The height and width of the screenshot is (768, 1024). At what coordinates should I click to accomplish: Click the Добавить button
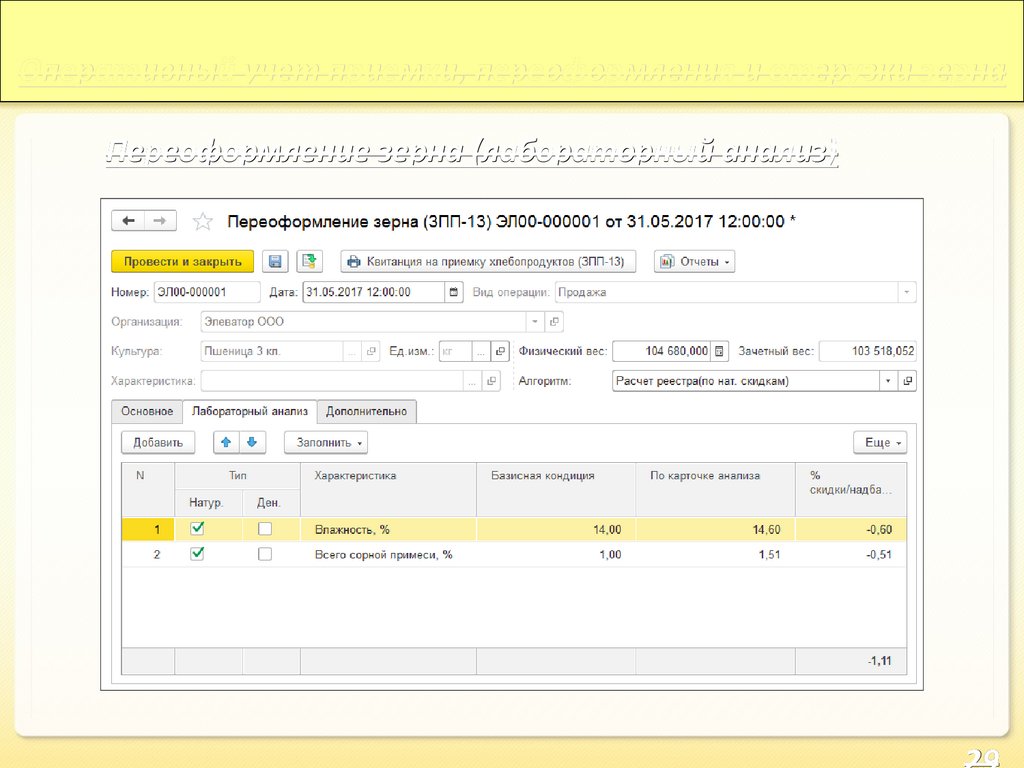tap(158, 442)
